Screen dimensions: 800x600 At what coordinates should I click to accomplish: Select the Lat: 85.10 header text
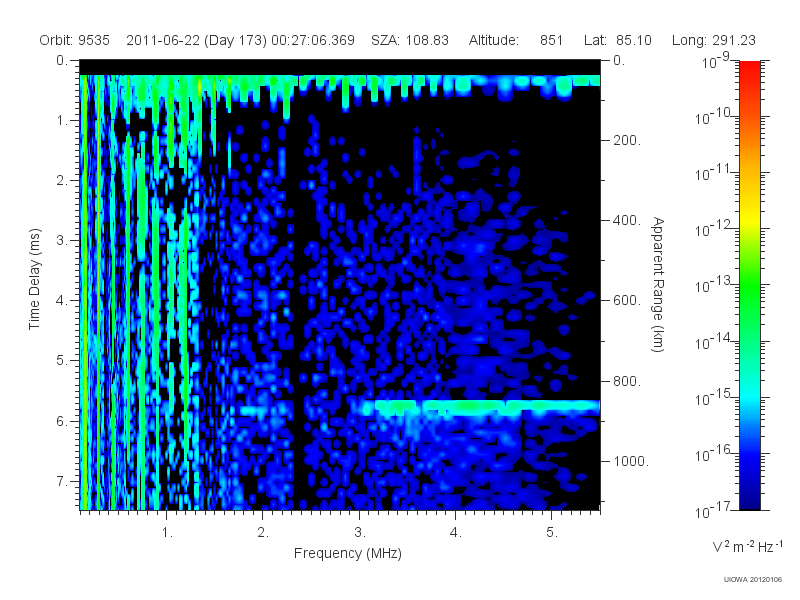618,40
